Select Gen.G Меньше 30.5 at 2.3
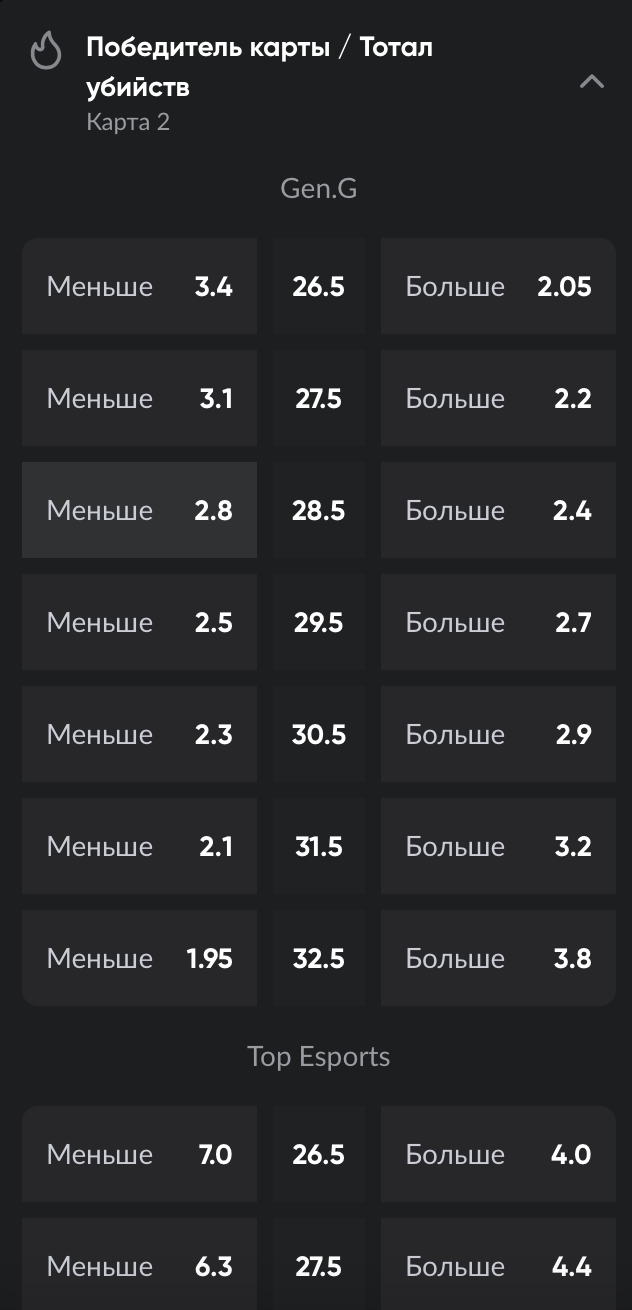This screenshot has height=1310, width=632. [139, 734]
